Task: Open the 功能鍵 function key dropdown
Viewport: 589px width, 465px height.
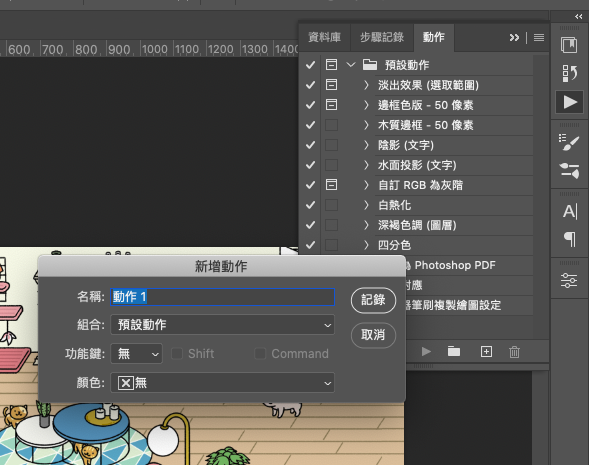Action: point(136,353)
